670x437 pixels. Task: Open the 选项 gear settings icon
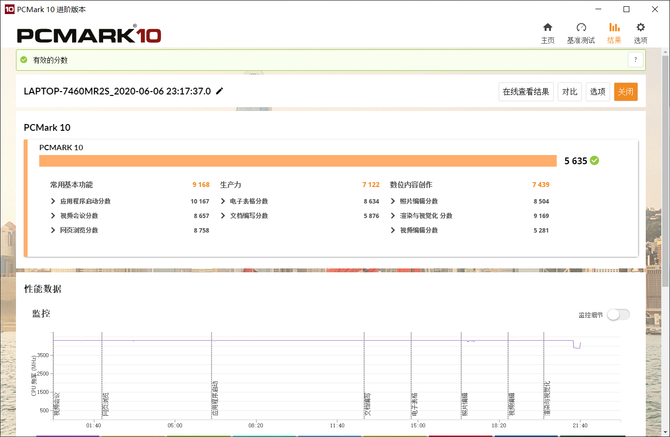point(641,28)
